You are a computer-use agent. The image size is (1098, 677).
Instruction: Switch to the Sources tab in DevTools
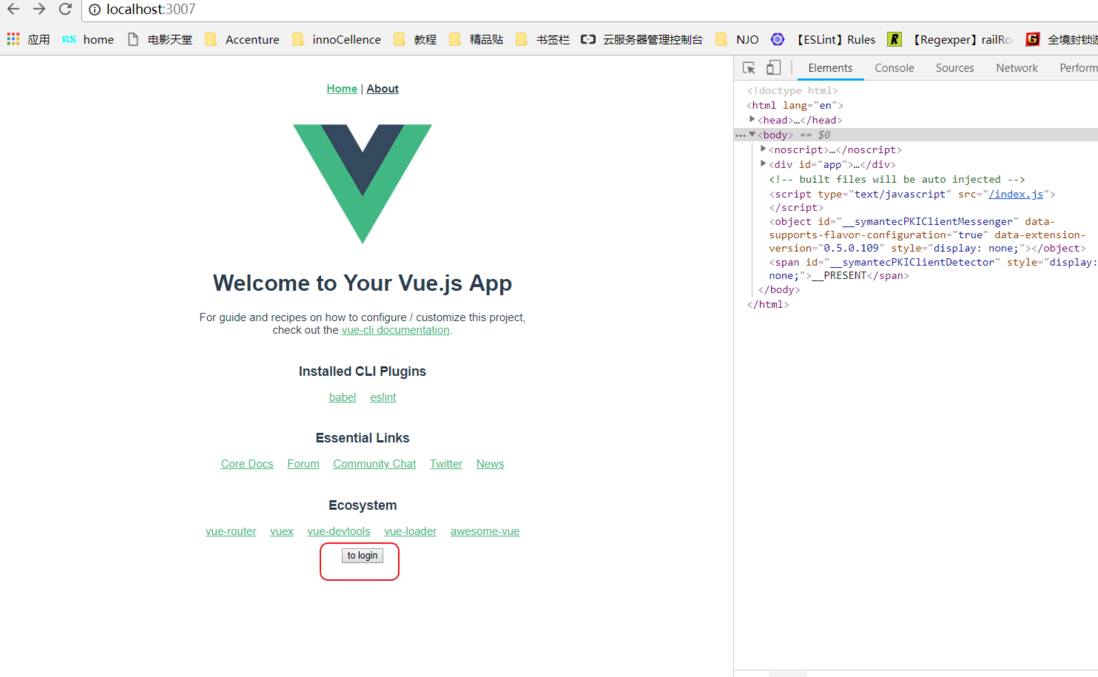click(954, 68)
